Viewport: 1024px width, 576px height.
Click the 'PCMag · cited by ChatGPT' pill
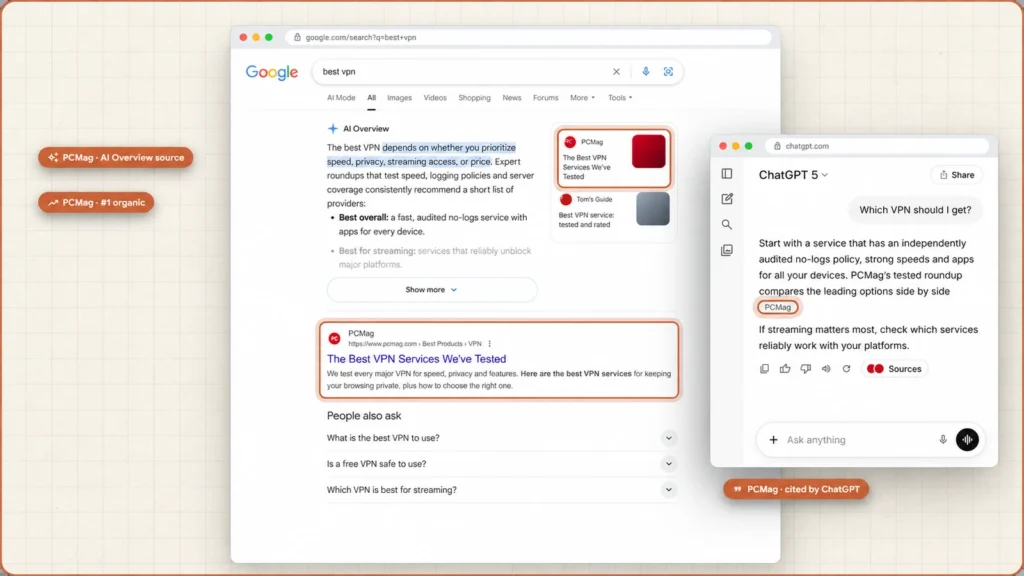[x=796, y=489]
